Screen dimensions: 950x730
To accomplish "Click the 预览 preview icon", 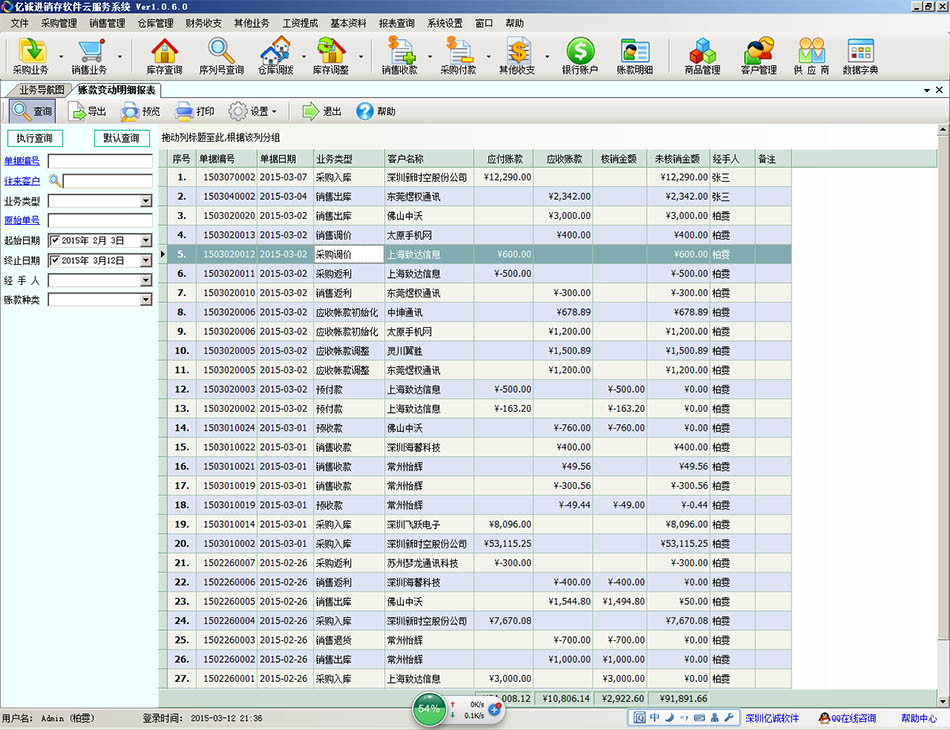I will pos(130,111).
